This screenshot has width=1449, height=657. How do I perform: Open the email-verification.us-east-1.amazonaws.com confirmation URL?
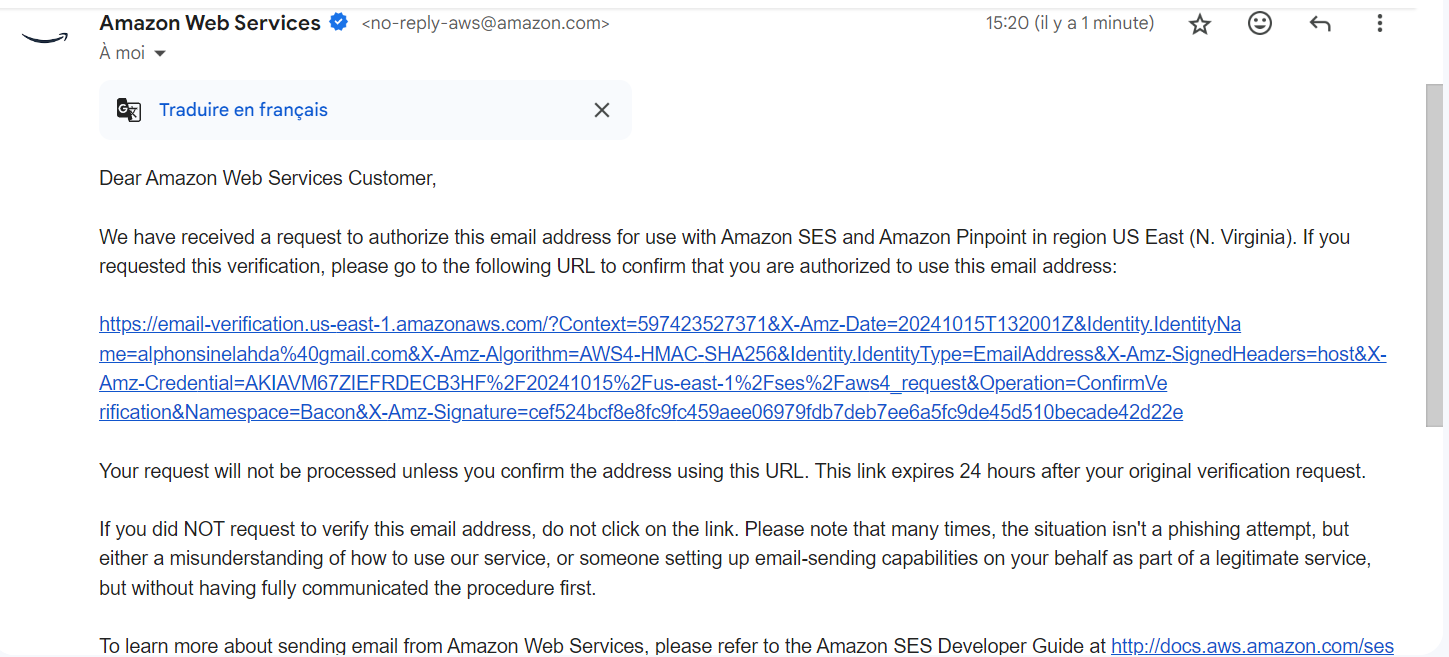tap(640, 368)
